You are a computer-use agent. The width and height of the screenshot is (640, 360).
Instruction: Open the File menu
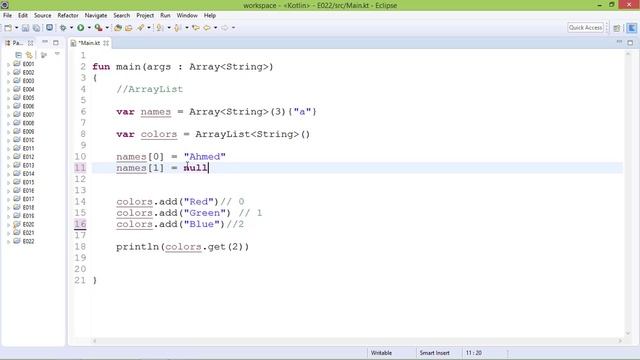tap(7, 16)
